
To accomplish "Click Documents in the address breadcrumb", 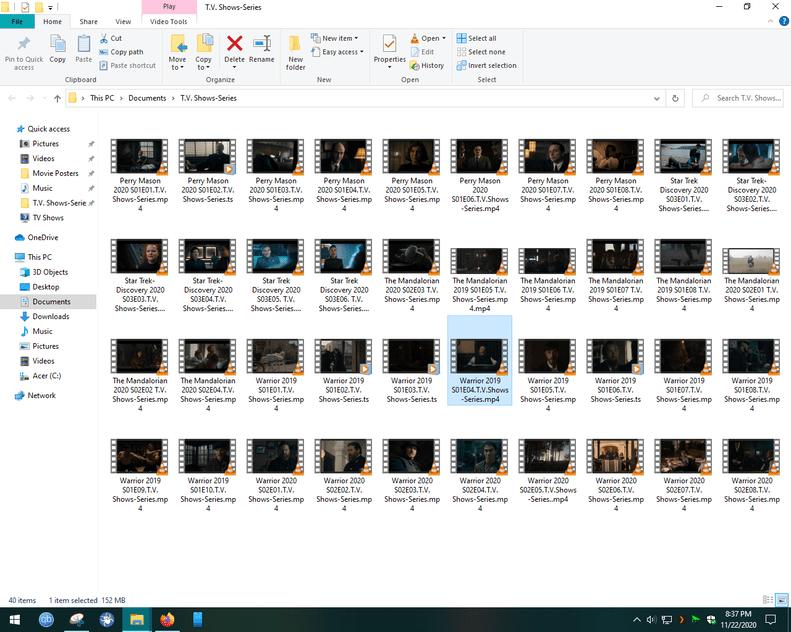I will tap(147, 98).
